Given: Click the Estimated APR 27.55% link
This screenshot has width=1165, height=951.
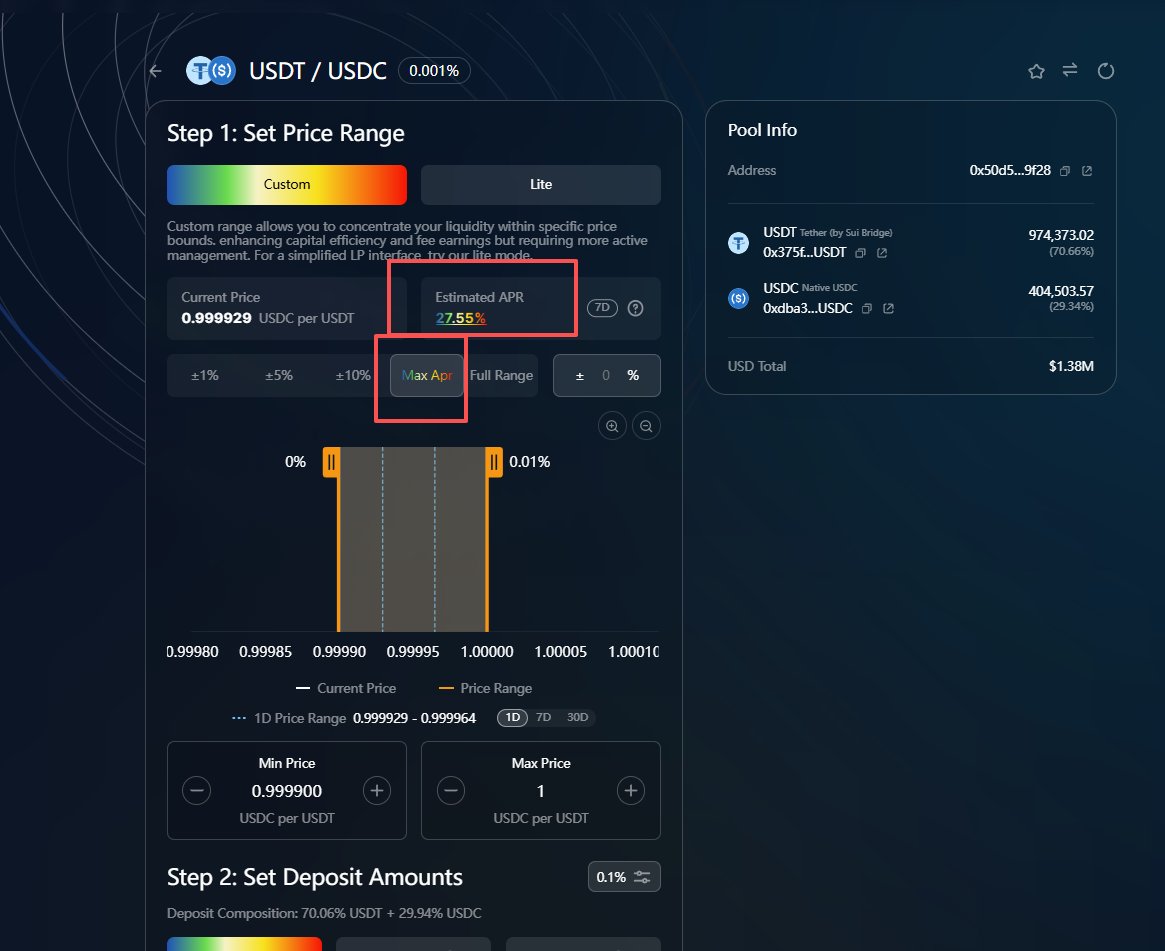Looking at the screenshot, I should (461, 318).
